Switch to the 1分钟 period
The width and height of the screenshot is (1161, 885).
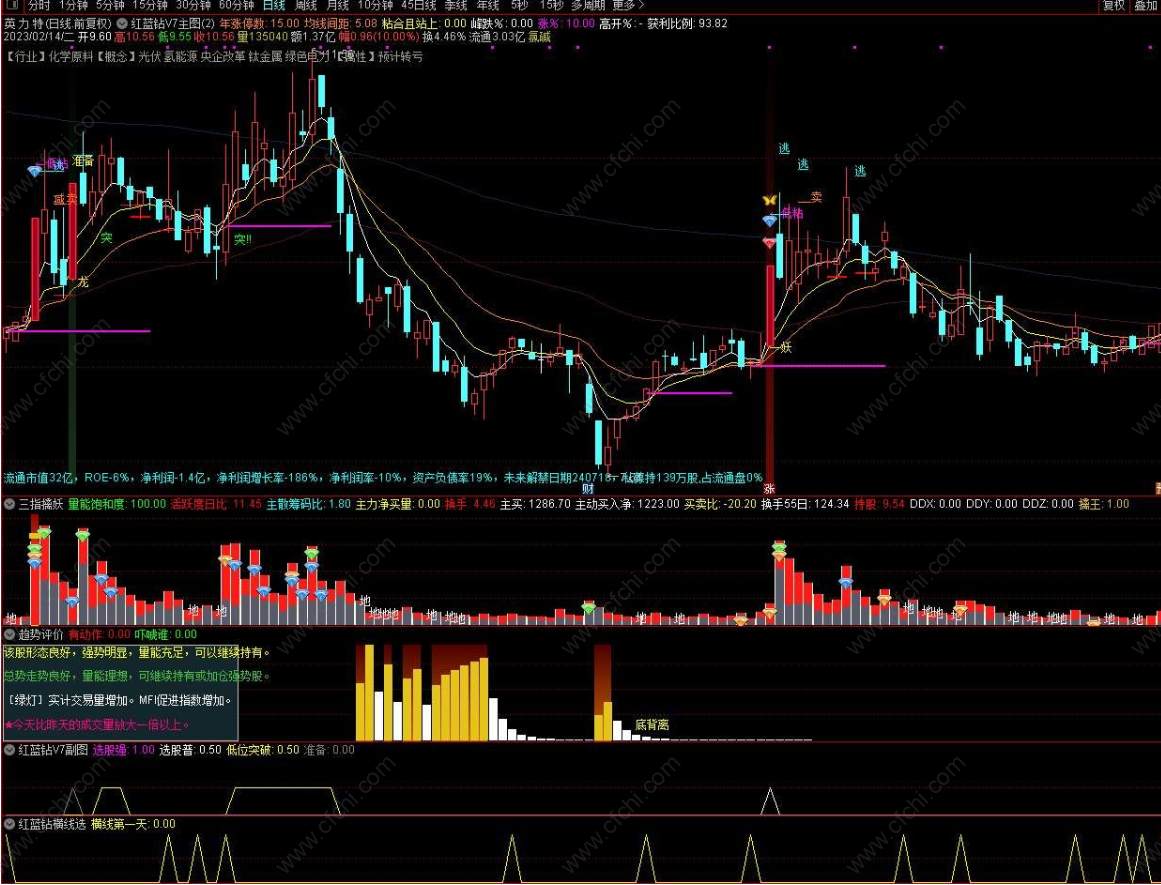coord(73,5)
